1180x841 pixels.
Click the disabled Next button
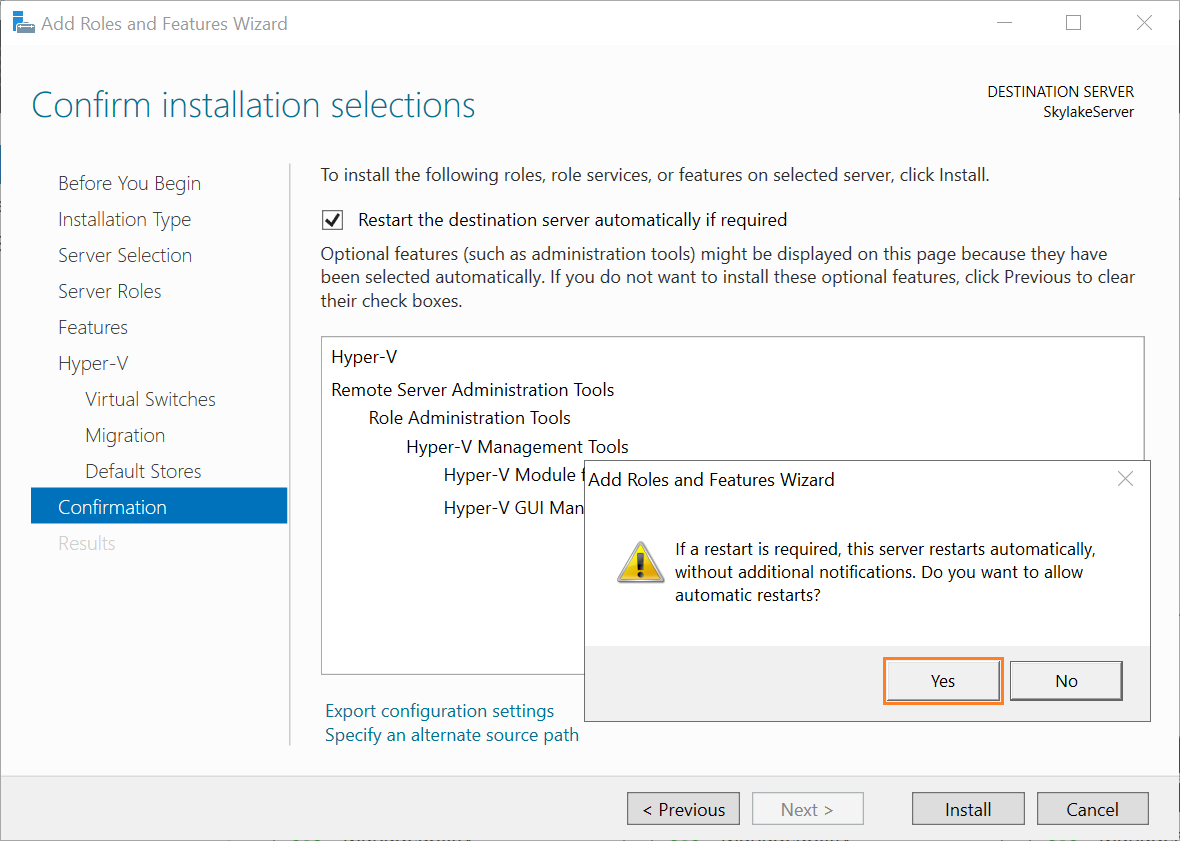click(x=807, y=809)
